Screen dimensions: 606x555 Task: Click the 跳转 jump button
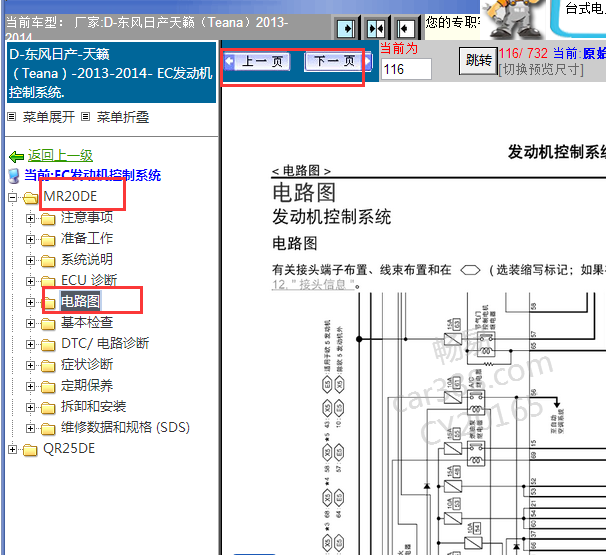[478, 60]
